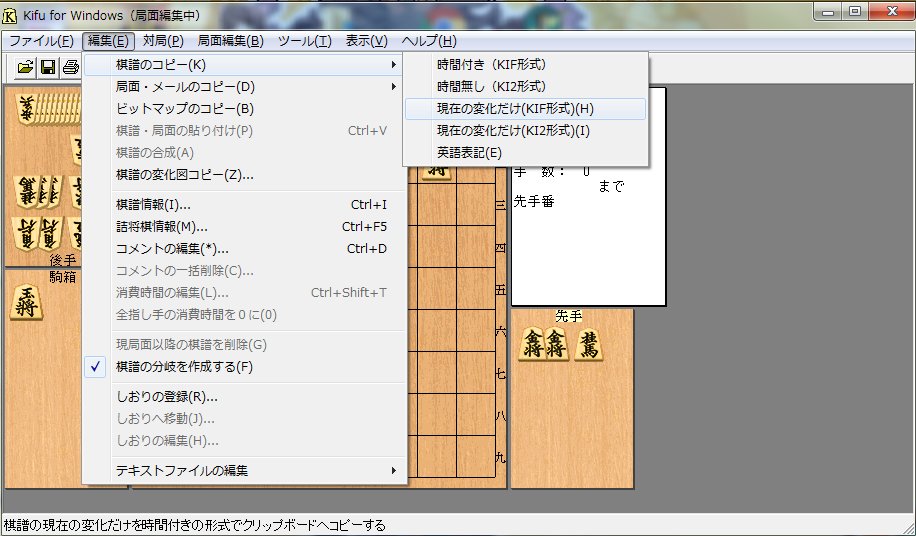Click the Save floppy disk toolbar icon
Image resolution: width=916 pixels, height=536 pixels.
(x=47, y=68)
